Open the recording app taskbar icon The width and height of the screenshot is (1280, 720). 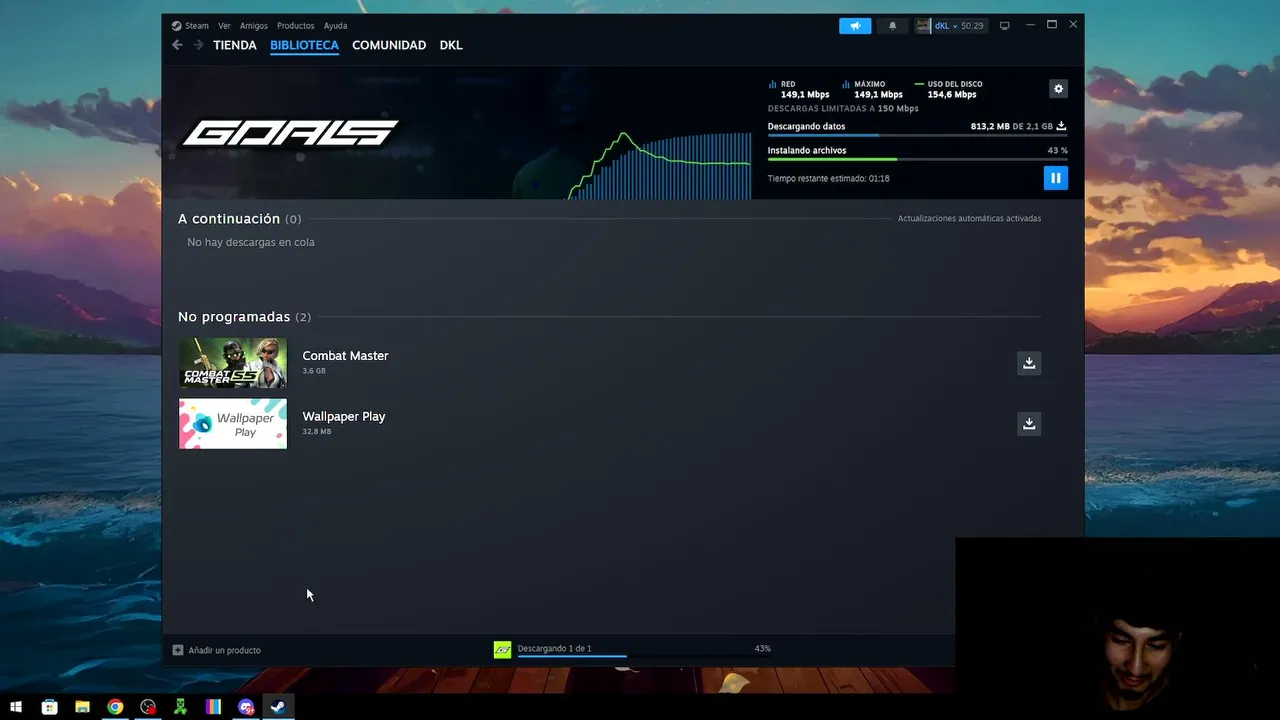point(148,707)
